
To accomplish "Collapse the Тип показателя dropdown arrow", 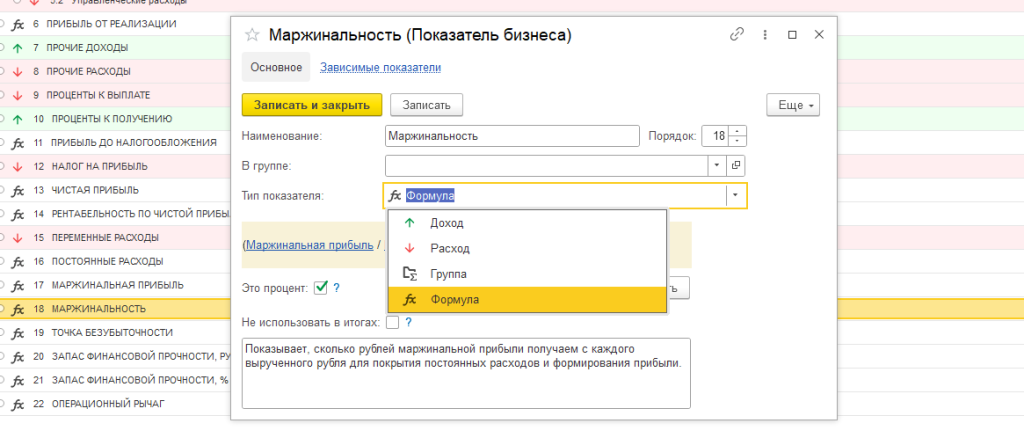I will click(736, 195).
